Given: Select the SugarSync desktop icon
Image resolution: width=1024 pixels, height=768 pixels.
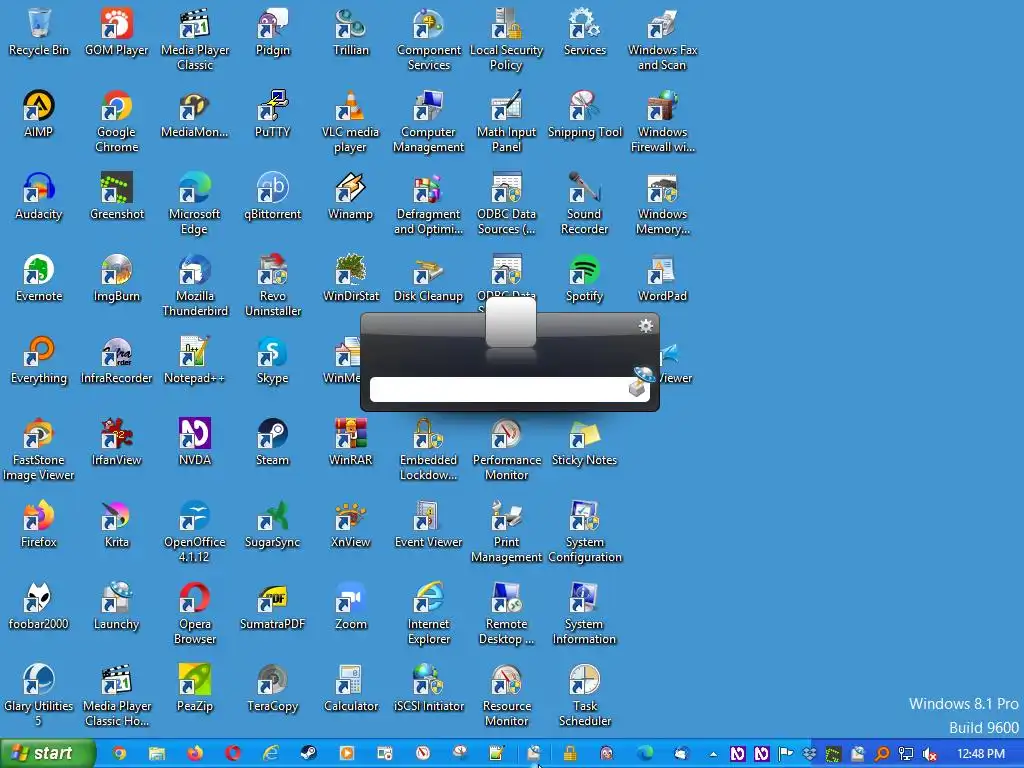Looking at the screenshot, I should (x=272, y=525).
